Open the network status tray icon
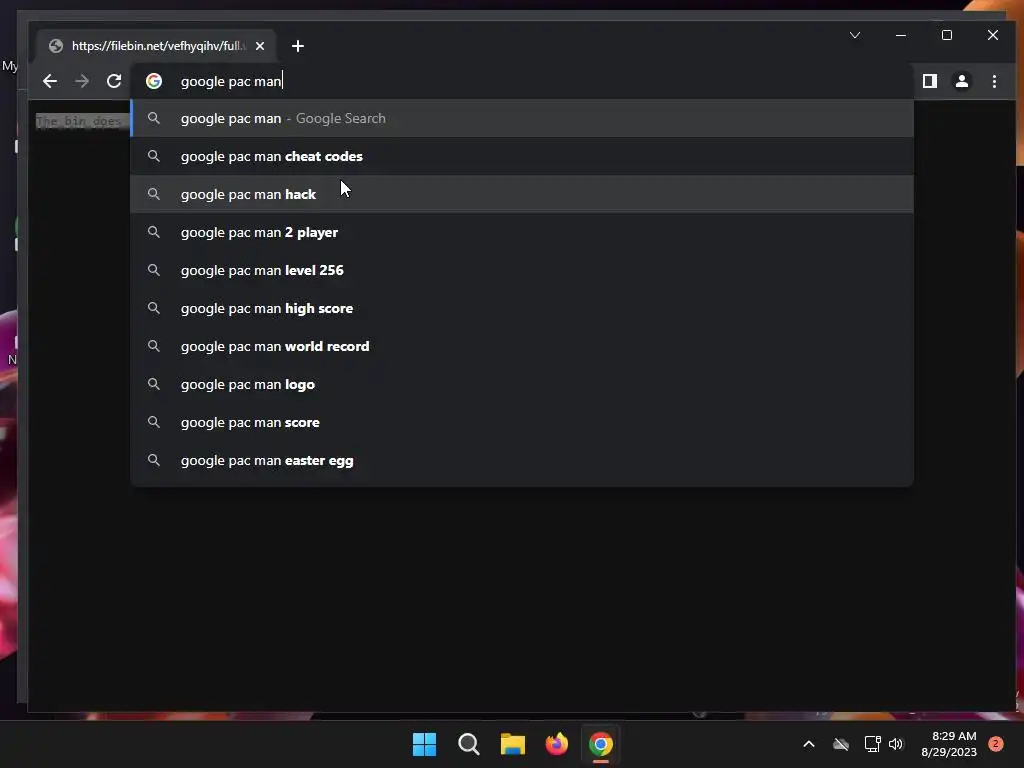 click(872, 744)
